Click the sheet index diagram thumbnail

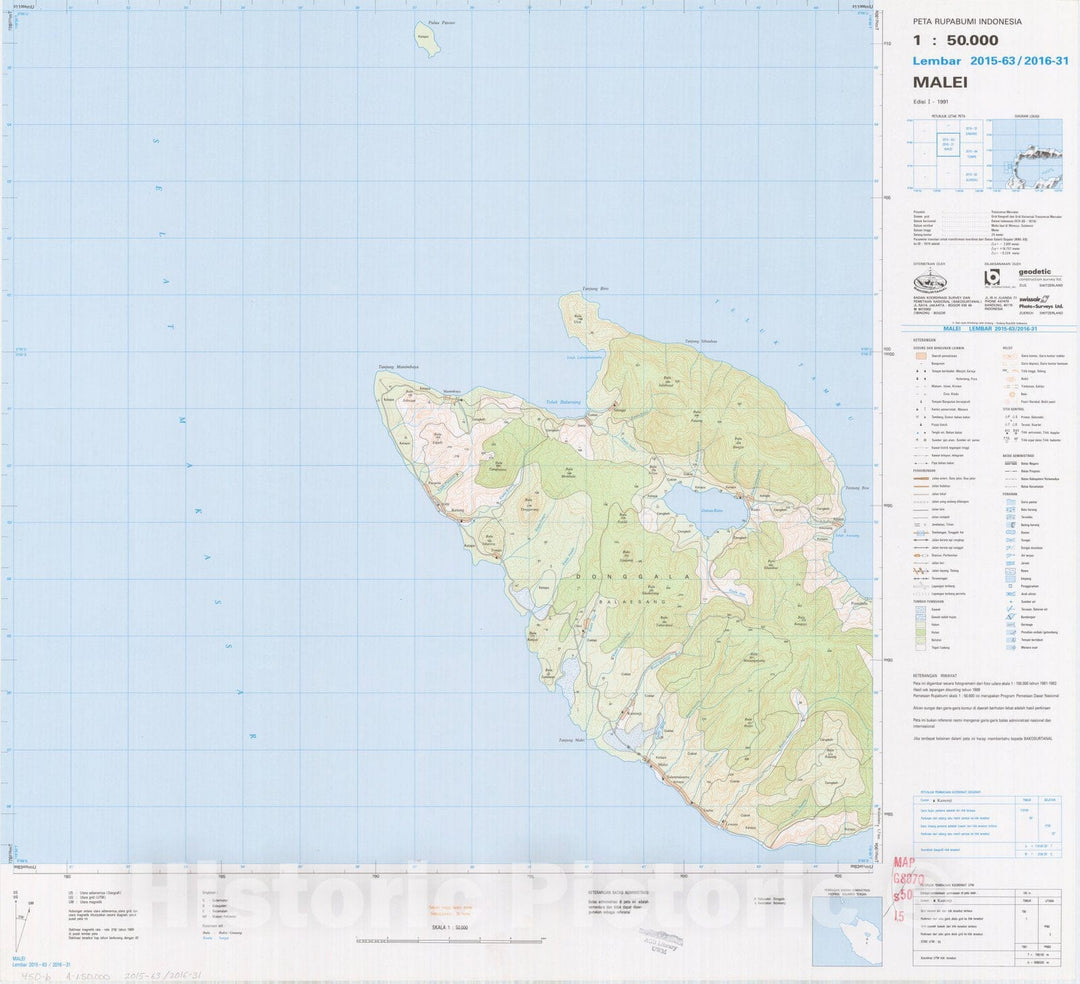946,154
